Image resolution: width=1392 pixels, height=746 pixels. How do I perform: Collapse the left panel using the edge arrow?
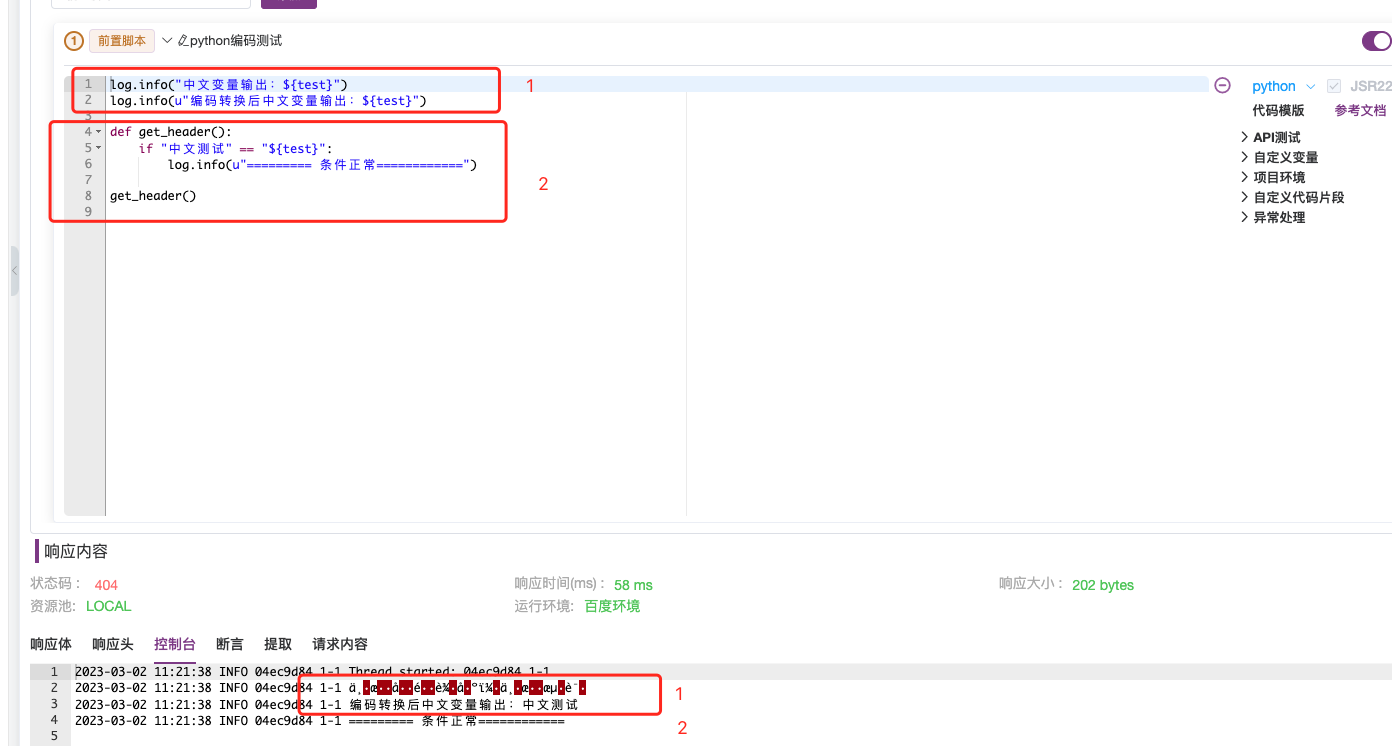pos(14,270)
